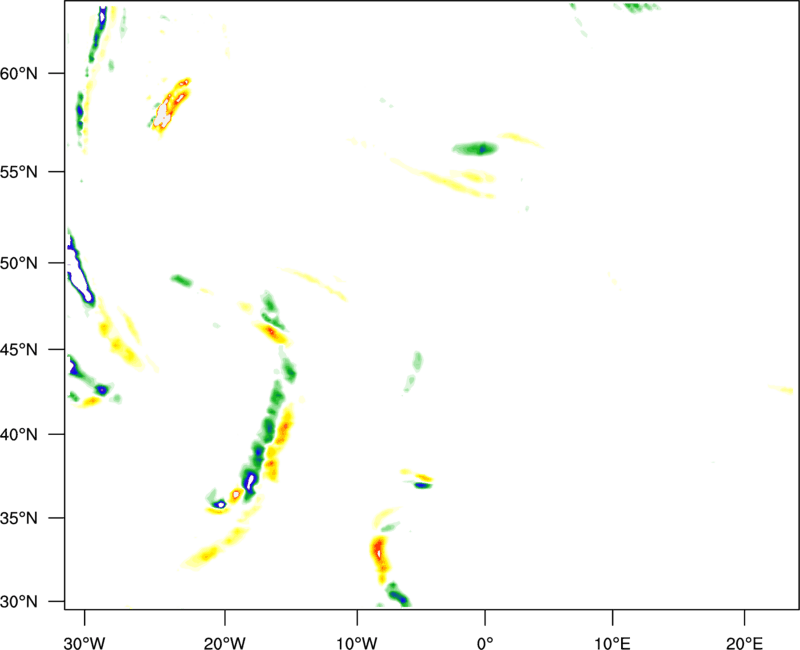Click the 30°N latitude label
The height and width of the screenshot is (650, 800).
(19, 602)
